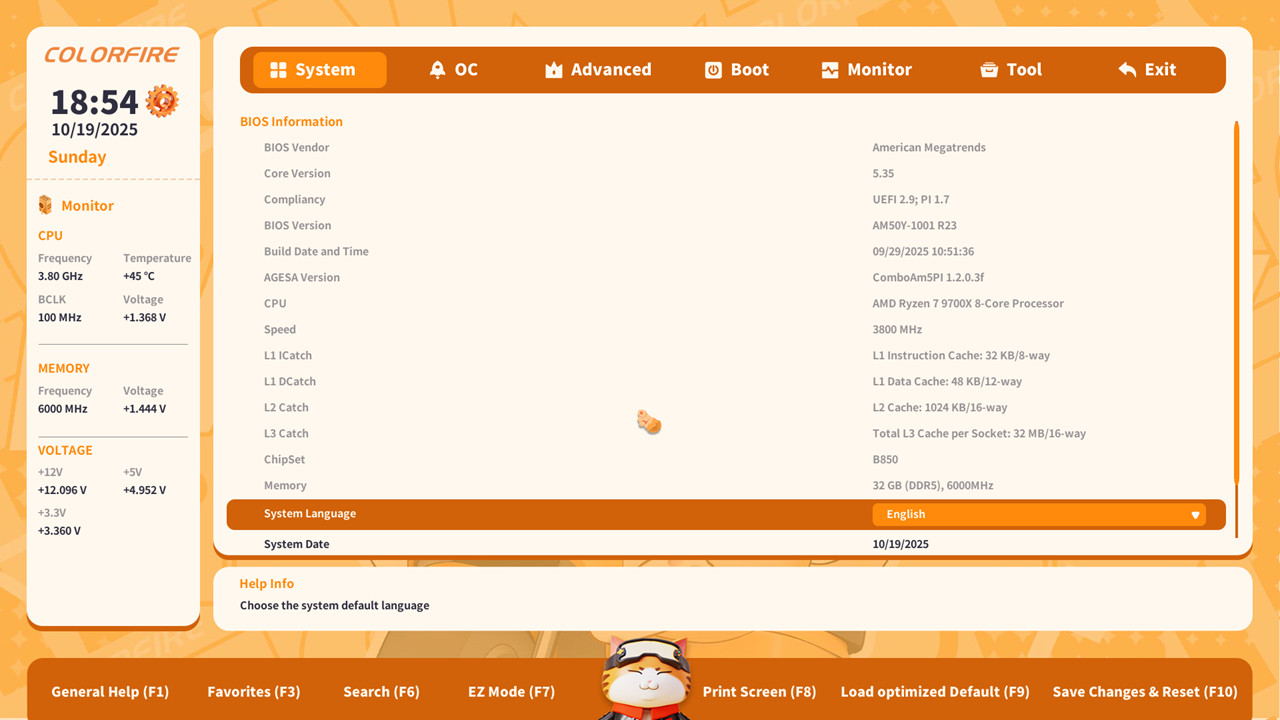Screen dimensions: 1280x720
Task: Open the System Language dropdown arrow
Action: click(x=1195, y=515)
